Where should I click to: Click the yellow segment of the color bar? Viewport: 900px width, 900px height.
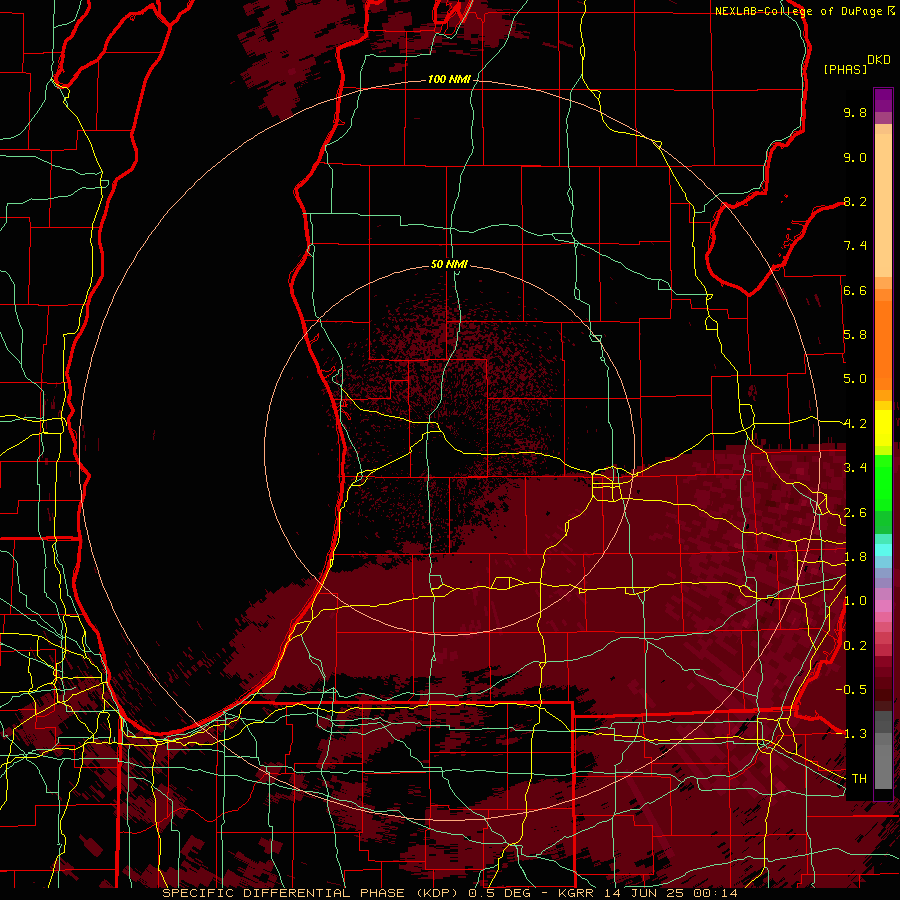[883, 428]
